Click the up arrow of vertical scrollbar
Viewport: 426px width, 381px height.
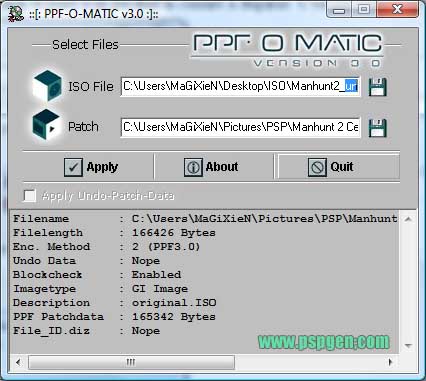click(x=408, y=219)
